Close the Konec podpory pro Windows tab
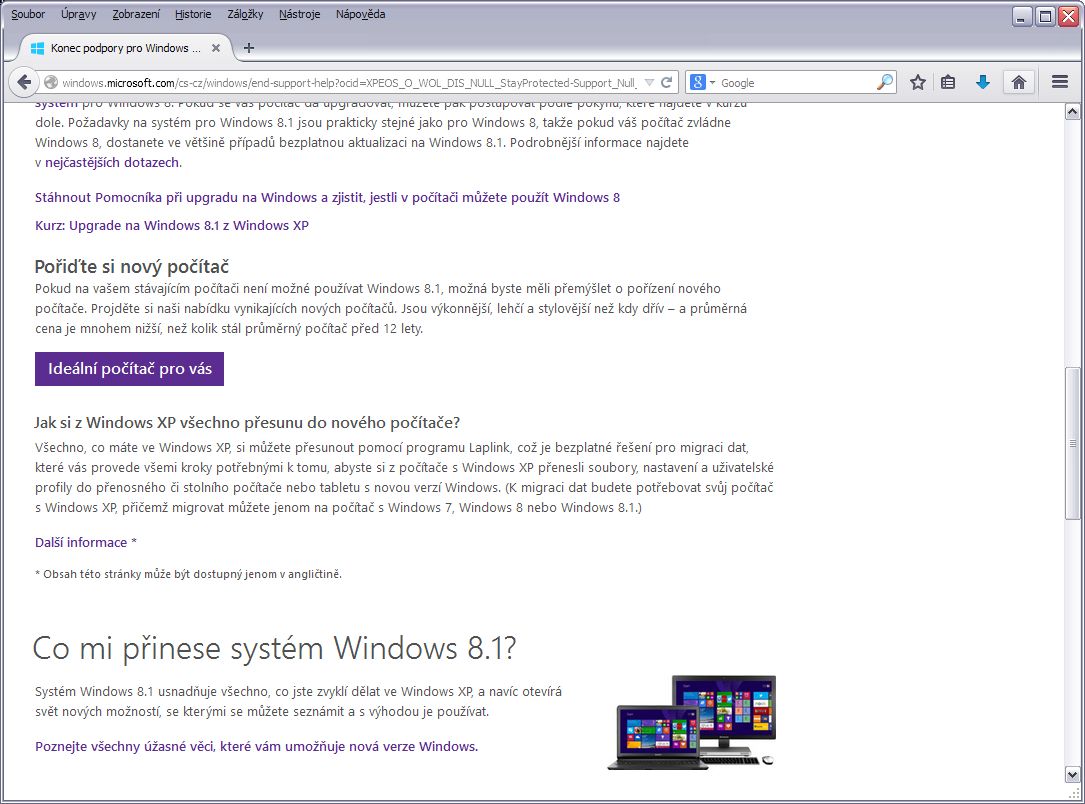The width and height of the screenshot is (1085, 804). (216, 48)
